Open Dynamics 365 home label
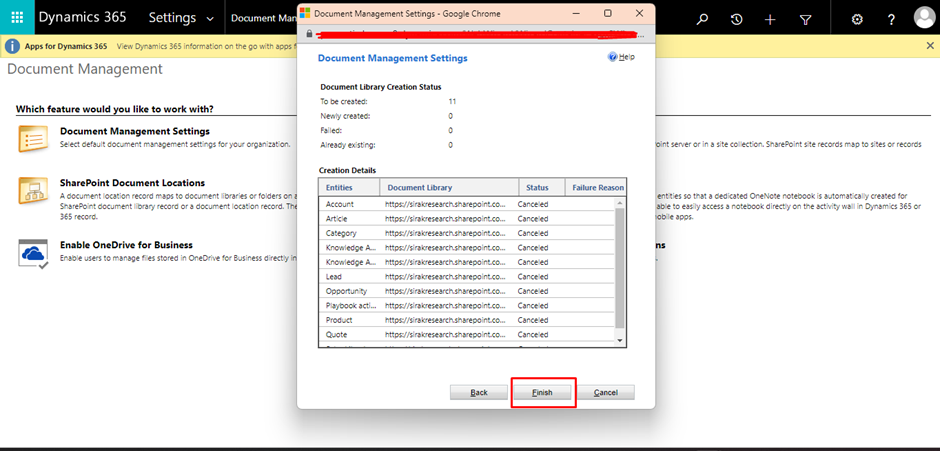Screen dimensions: 940x451 (x=83, y=17)
